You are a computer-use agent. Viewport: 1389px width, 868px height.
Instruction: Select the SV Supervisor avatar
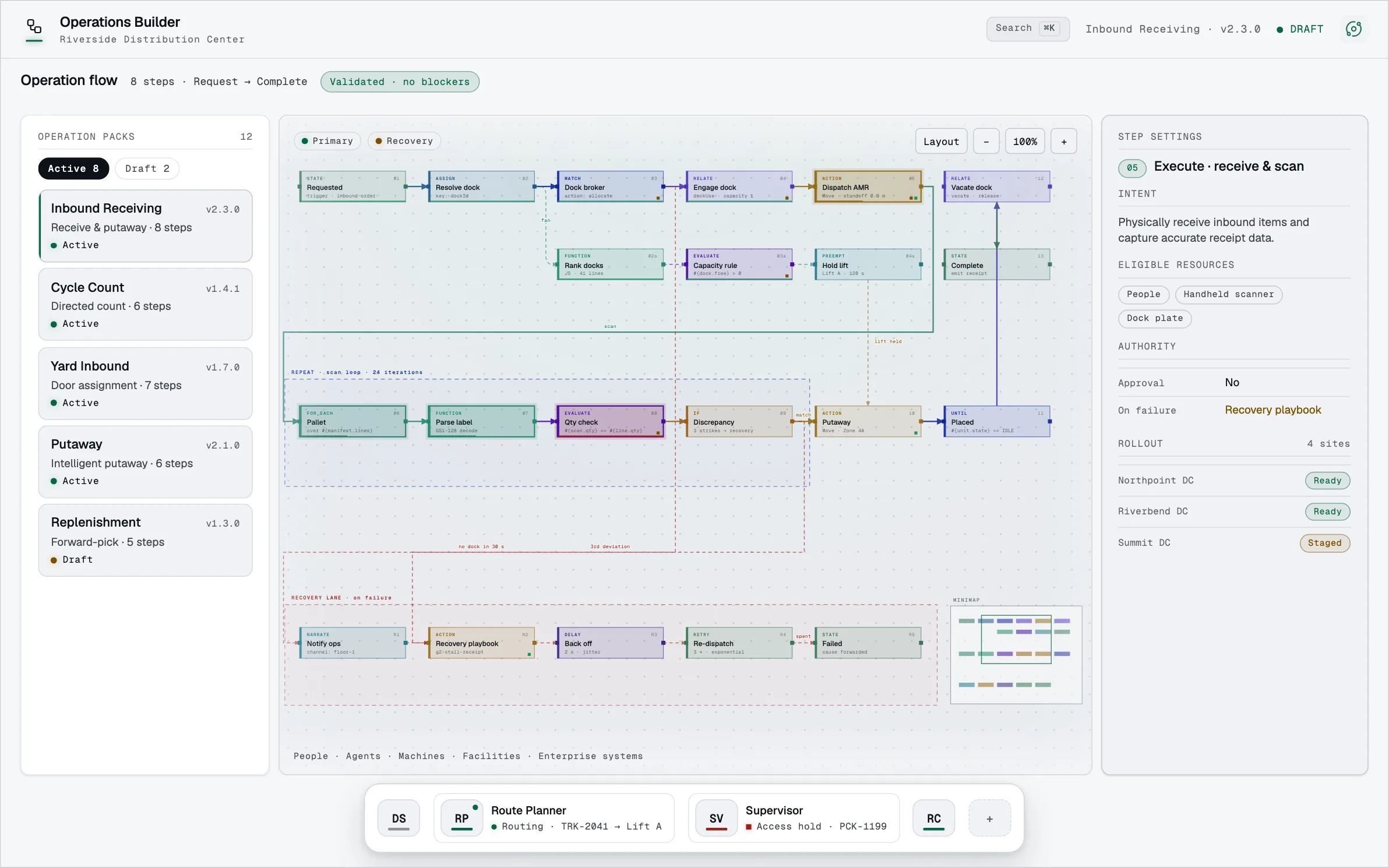click(x=716, y=818)
